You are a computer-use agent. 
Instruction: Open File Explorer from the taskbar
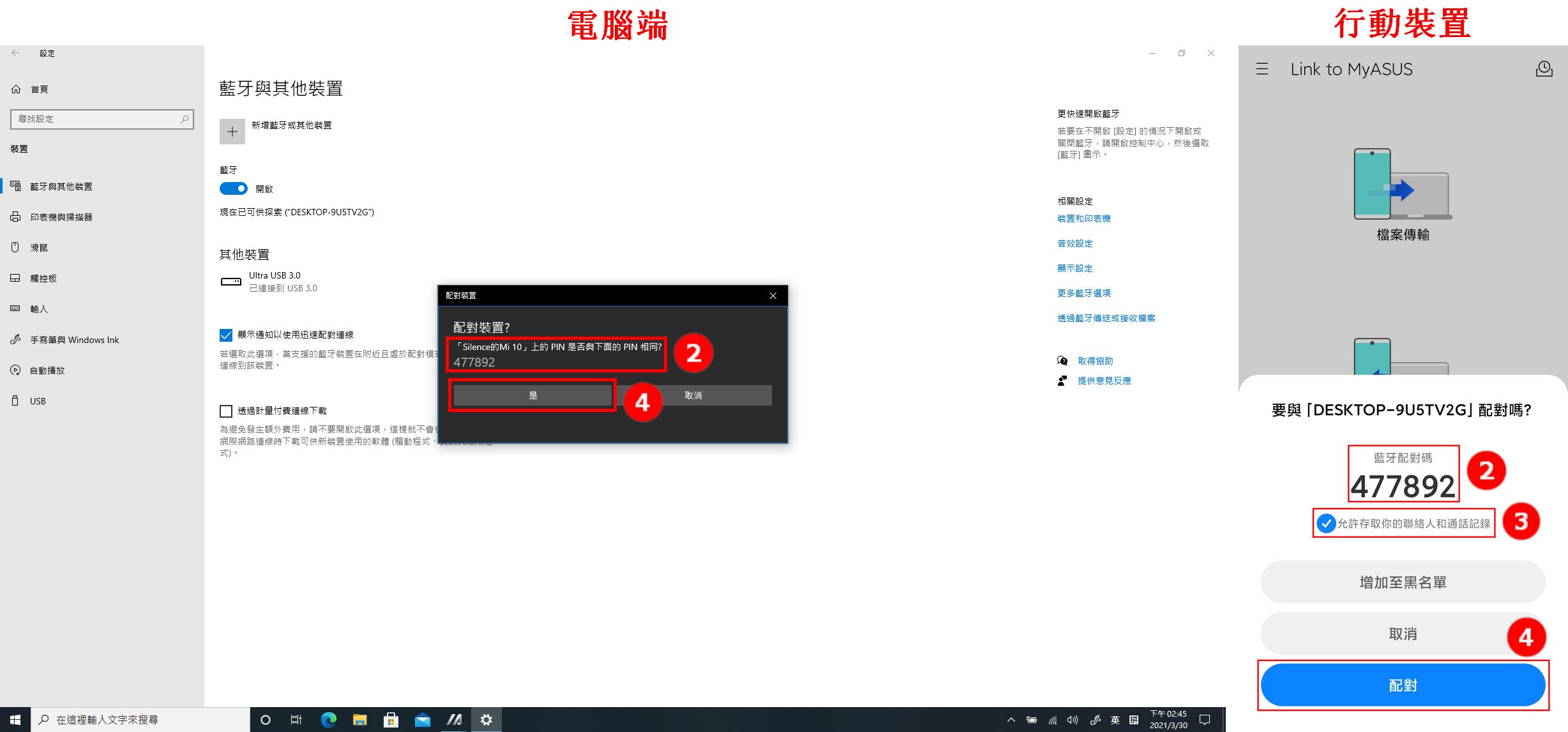click(x=359, y=720)
